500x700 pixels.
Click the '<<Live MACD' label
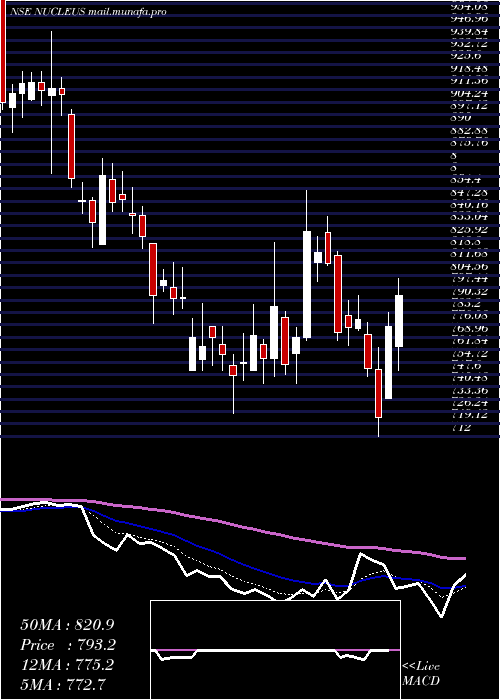coord(421,674)
